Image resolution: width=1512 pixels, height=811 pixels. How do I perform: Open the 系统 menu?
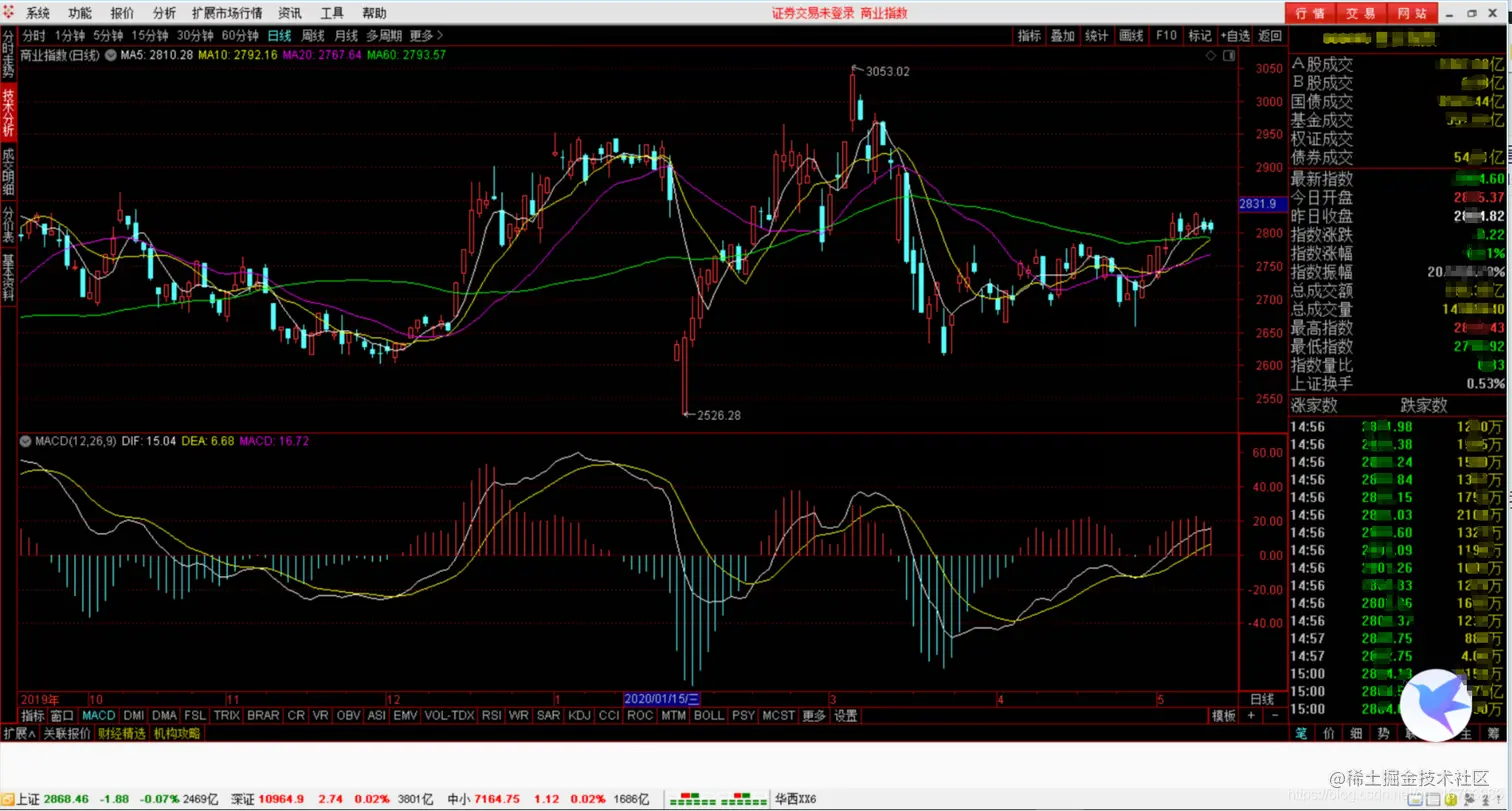[x=38, y=13]
